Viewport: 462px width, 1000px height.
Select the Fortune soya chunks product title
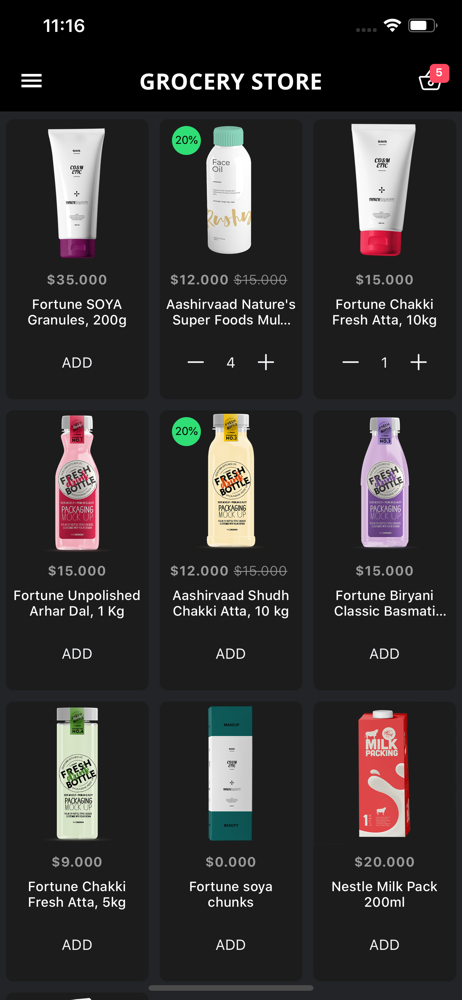click(x=231, y=894)
